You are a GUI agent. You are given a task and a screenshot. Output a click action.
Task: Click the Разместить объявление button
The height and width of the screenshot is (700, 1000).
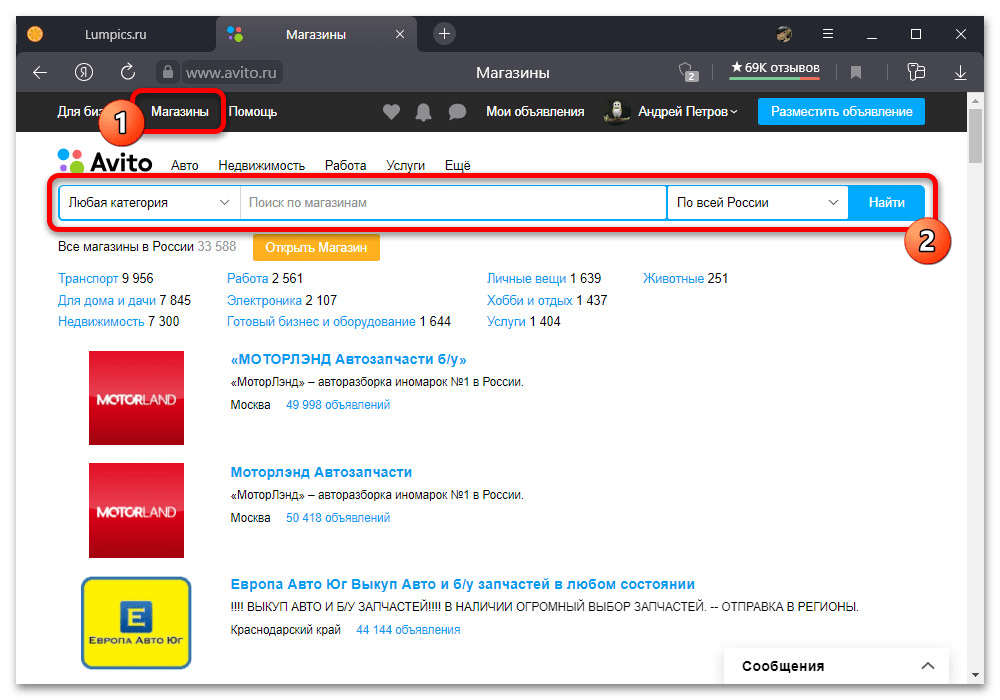(841, 112)
